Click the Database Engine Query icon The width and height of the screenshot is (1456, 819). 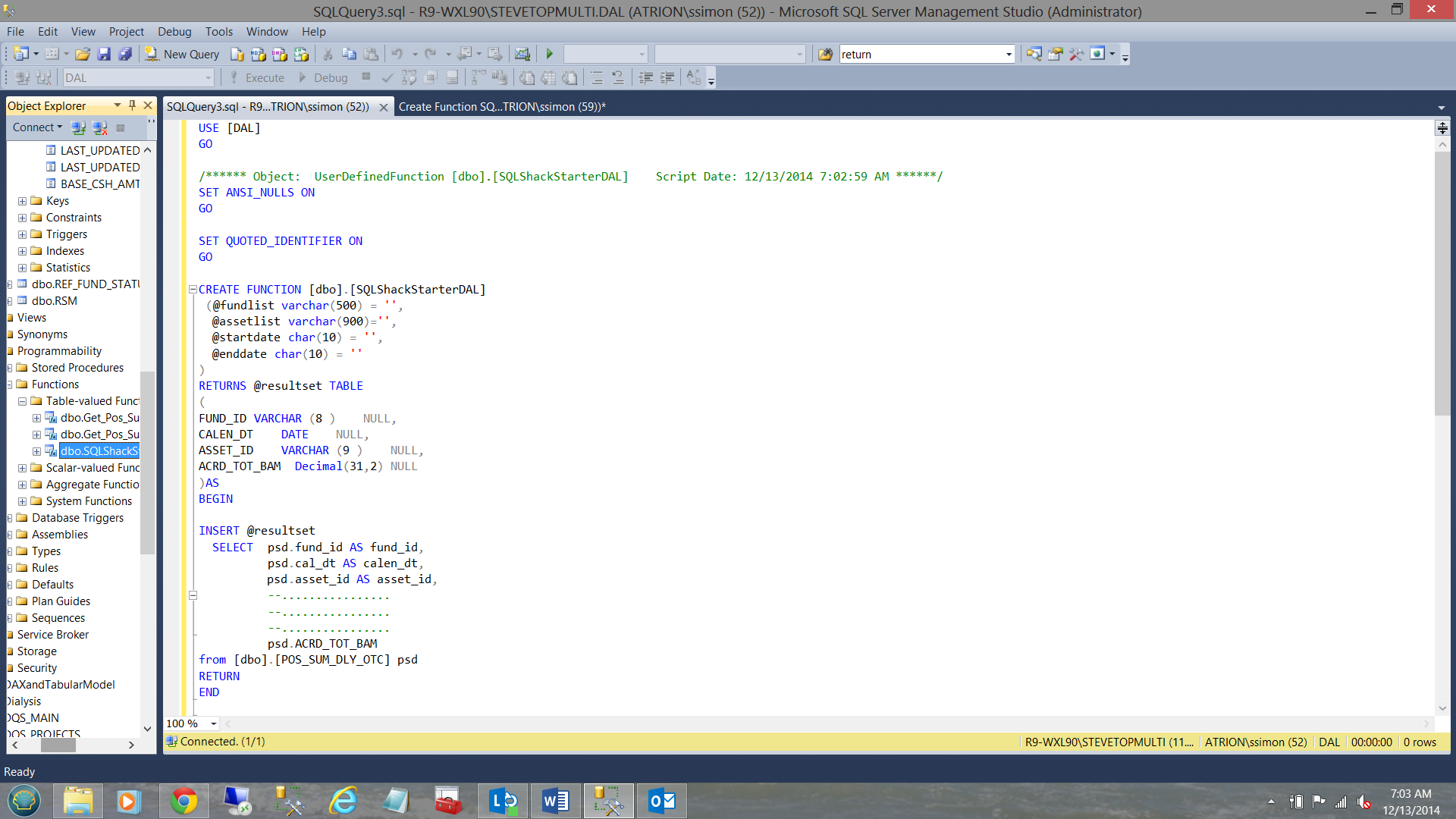point(237,54)
